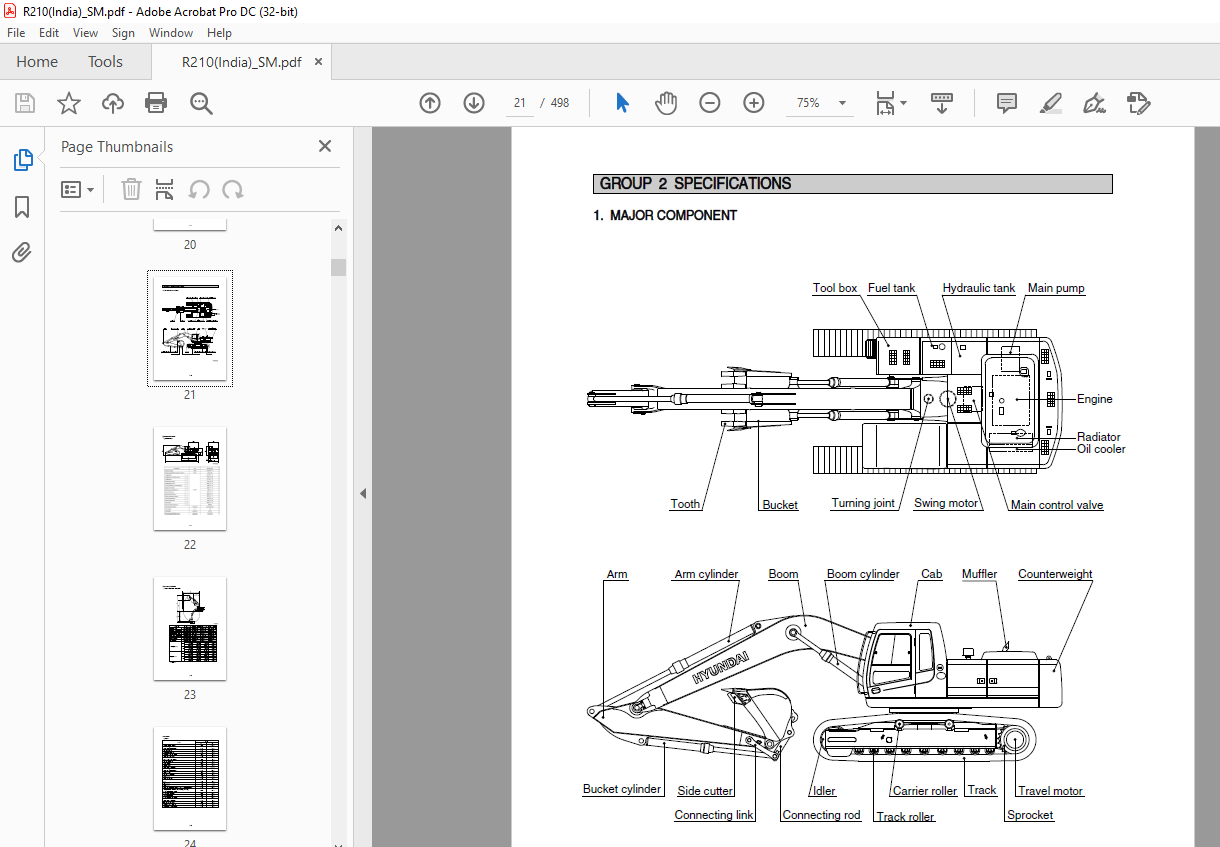Switch to the Home tab
Viewport: 1220px width, 847px height.
click(x=37, y=62)
